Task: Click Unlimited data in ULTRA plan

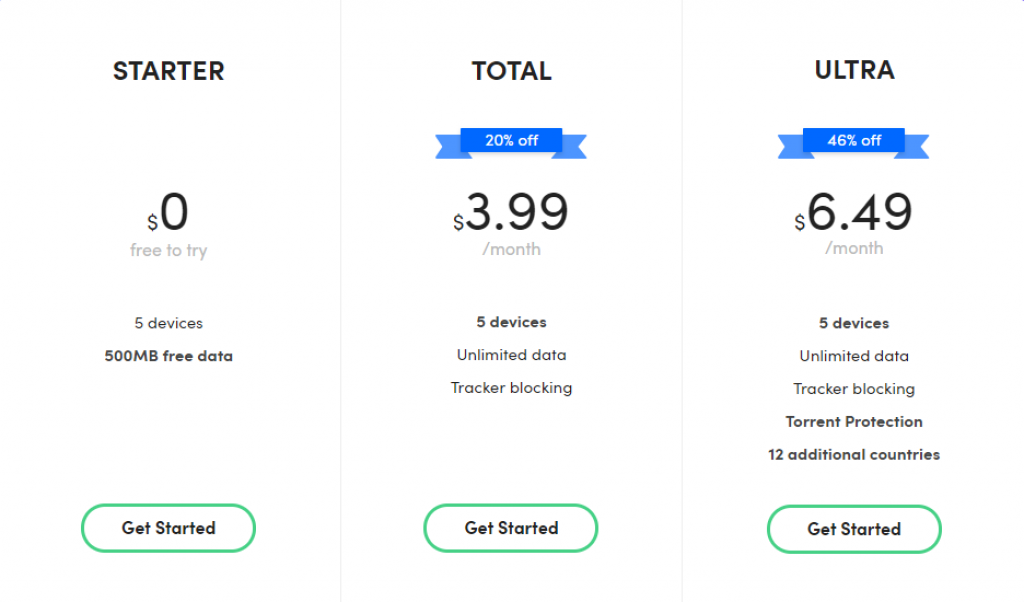Action: coord(854,356)
